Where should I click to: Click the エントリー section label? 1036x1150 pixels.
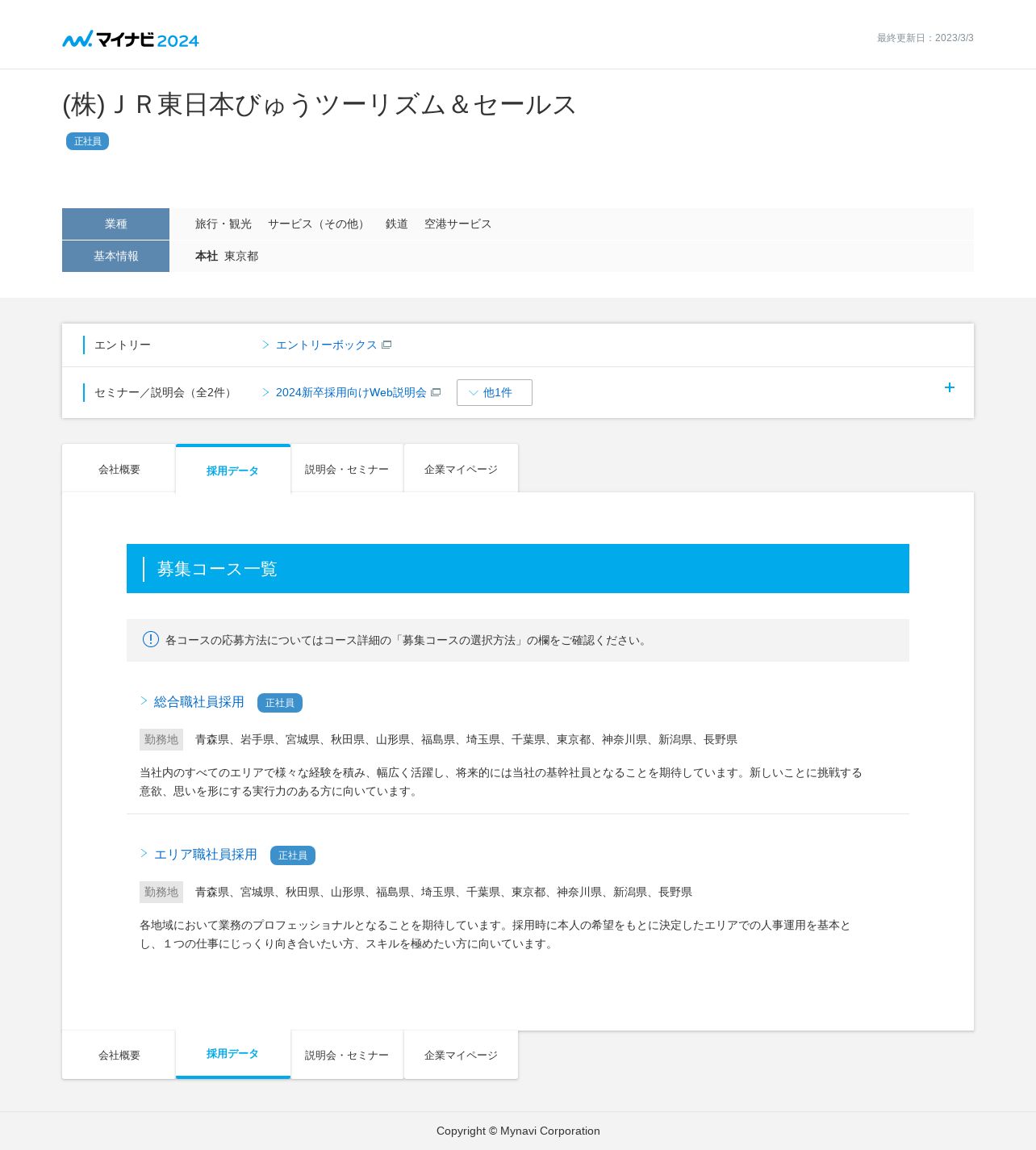pos(123,345)
